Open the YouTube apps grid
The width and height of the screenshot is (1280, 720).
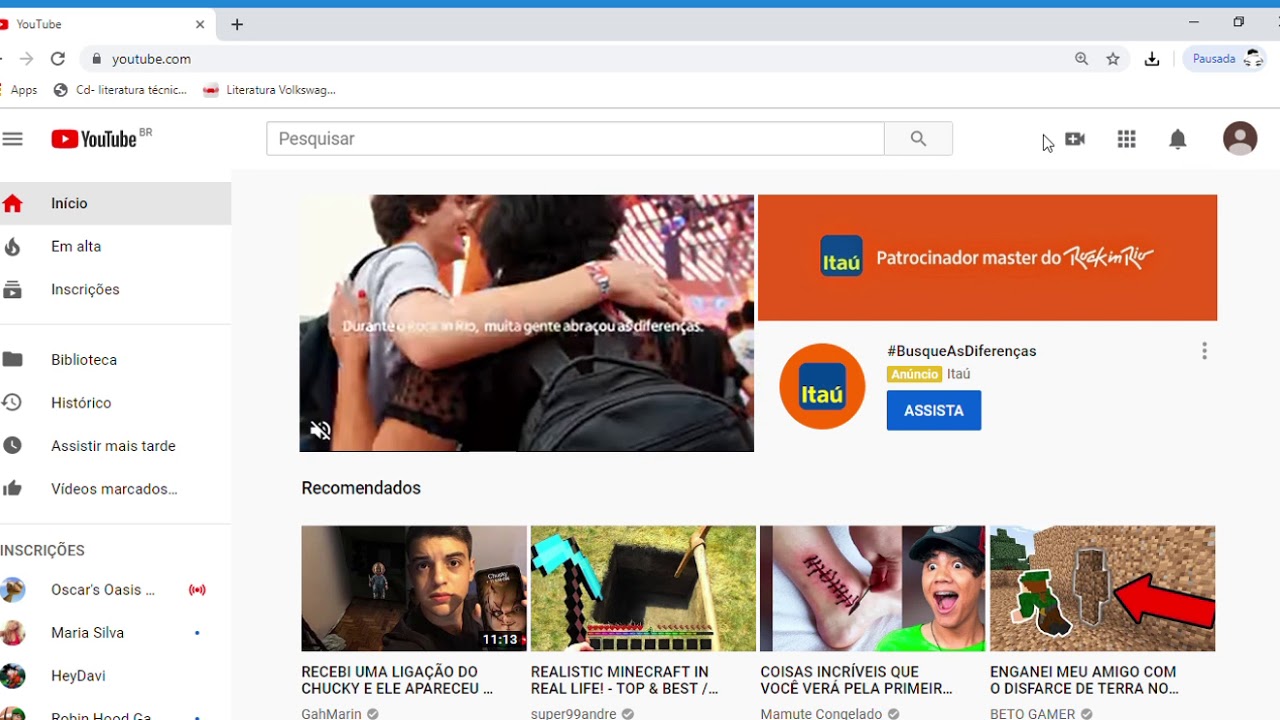pos(1126,139)
